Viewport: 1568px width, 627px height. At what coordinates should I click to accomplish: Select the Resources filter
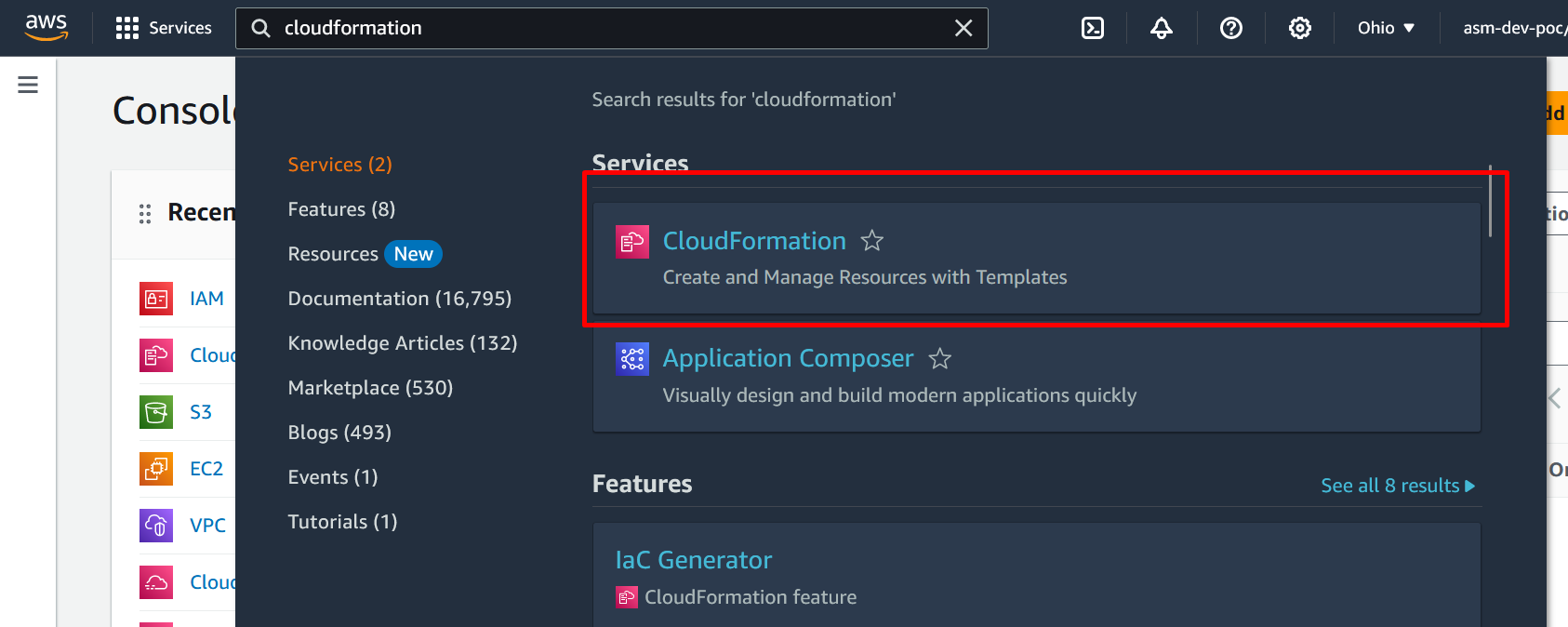pyautogui.click(x=333, y=254)
